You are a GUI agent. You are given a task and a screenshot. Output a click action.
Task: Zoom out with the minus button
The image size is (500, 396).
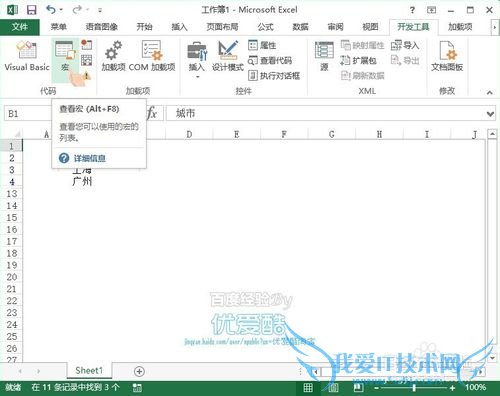click(376, 388)
